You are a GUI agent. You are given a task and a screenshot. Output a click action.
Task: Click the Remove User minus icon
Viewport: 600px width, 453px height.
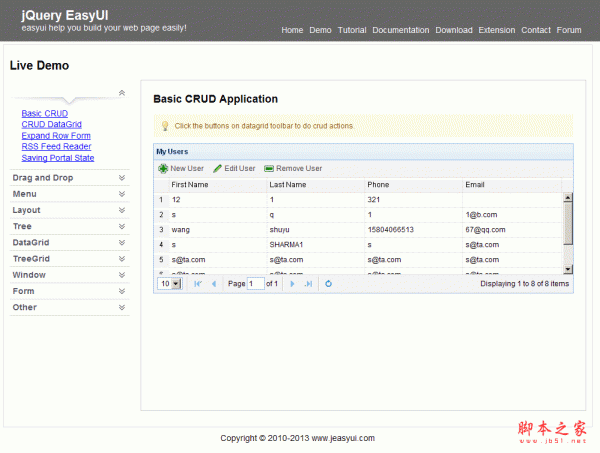(x=269, y=168)
